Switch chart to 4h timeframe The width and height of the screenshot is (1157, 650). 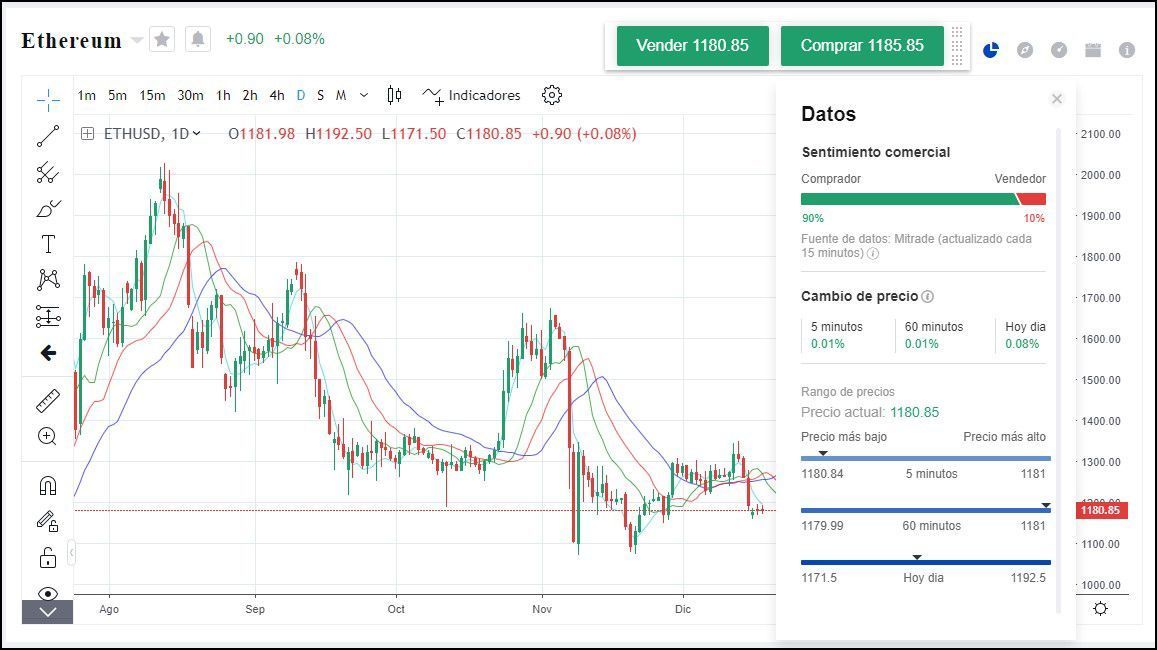pos(277,95)
